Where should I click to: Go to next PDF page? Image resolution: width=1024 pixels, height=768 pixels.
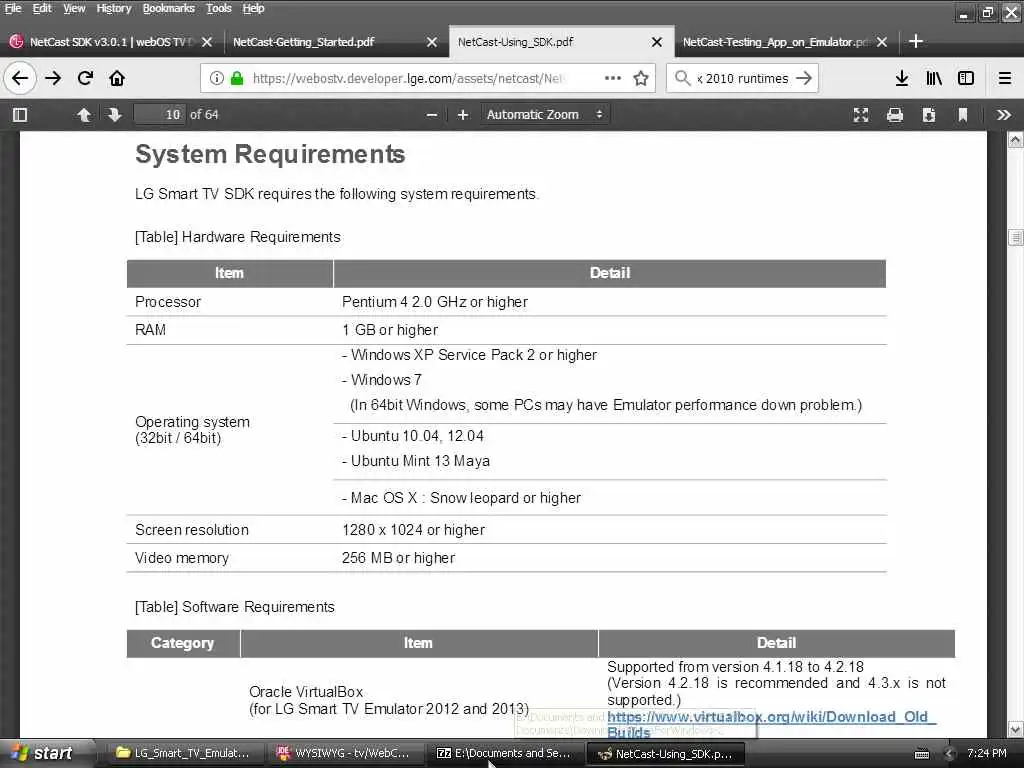tap(114, 115)
